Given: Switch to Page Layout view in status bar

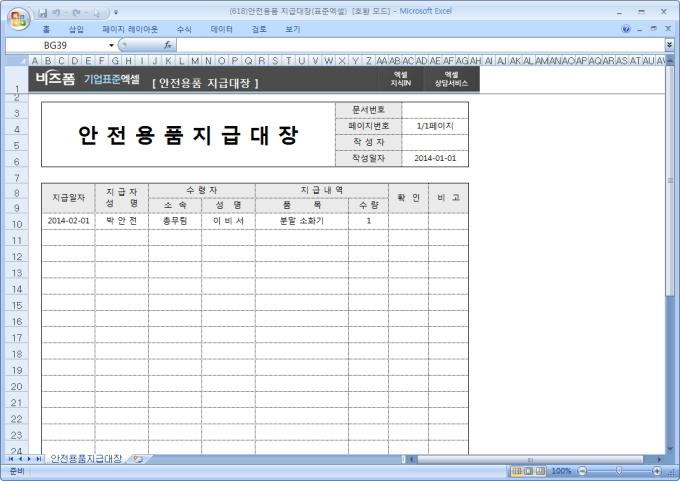Looking at the screenshot, I should [x=528, y=471].
